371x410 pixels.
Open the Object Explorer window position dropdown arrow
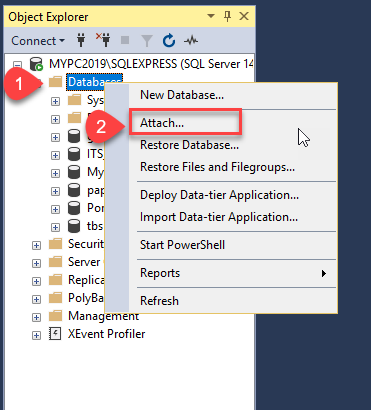pyautogui.click(x=211, y=16)
